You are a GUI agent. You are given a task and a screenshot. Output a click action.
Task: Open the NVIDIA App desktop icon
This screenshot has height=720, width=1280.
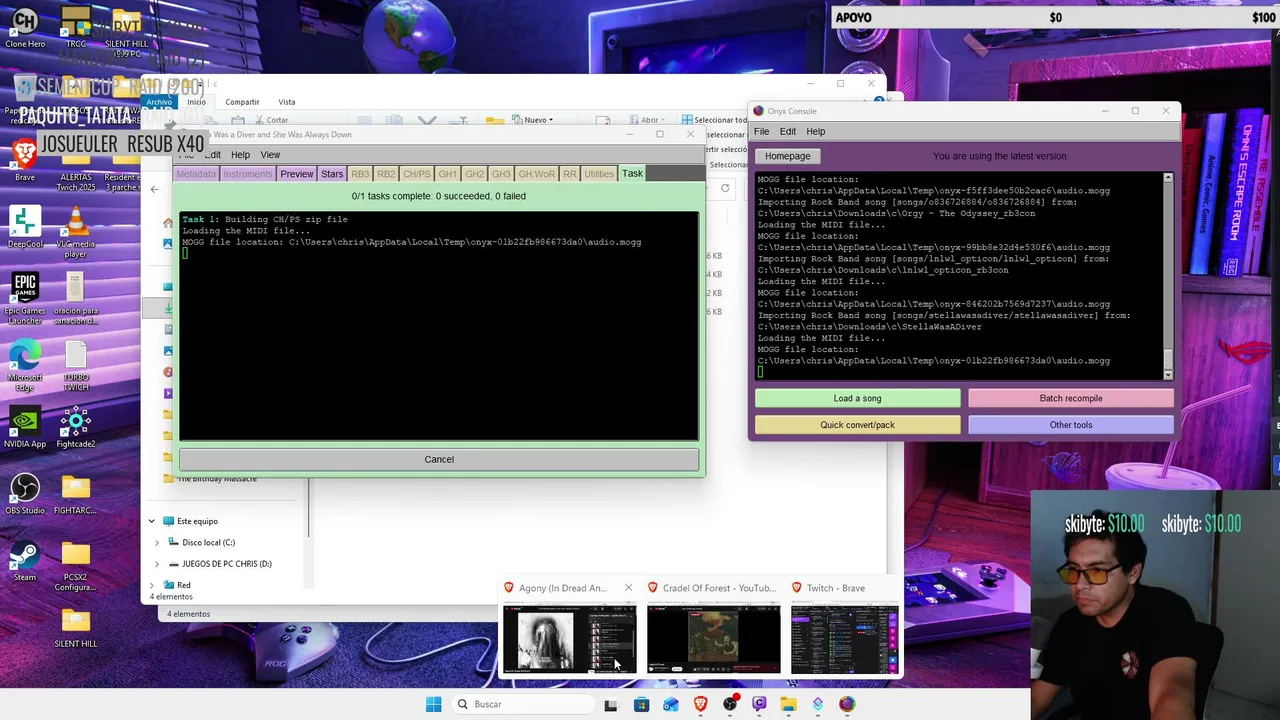(x=25, y=427)
